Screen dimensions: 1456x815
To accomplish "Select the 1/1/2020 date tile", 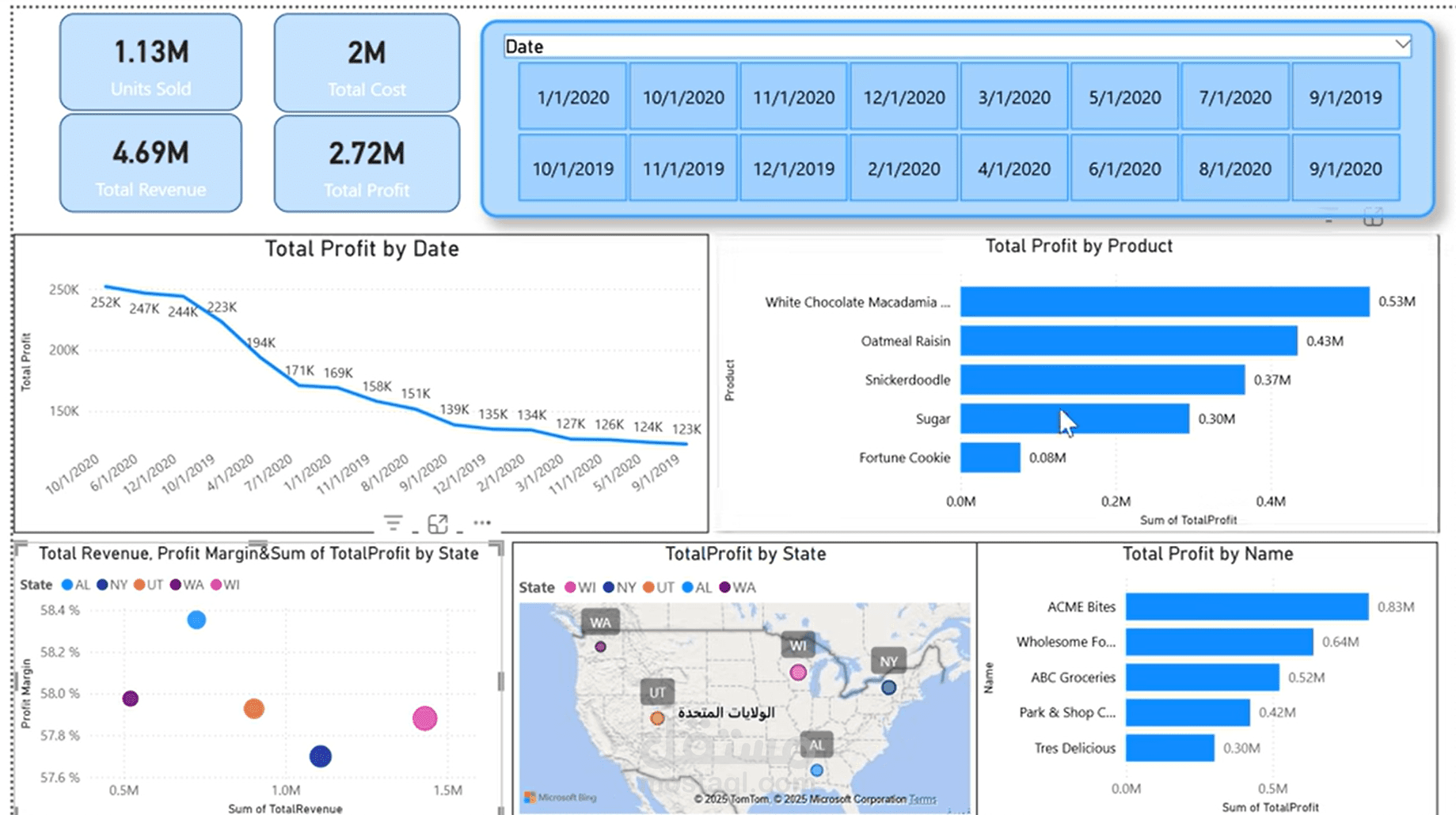I will pos(572,97).
